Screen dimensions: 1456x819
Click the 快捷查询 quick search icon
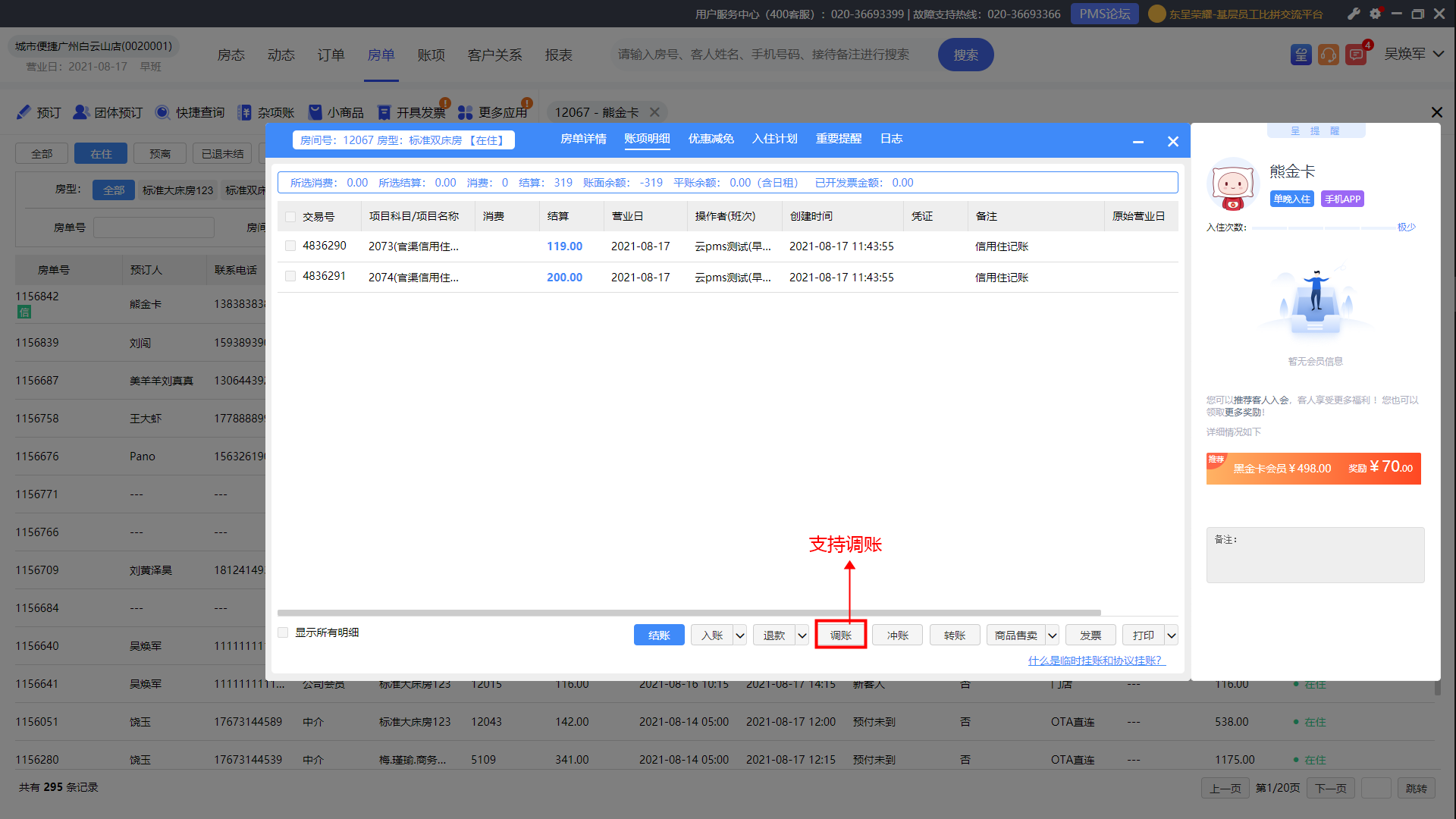coord(162,112)
